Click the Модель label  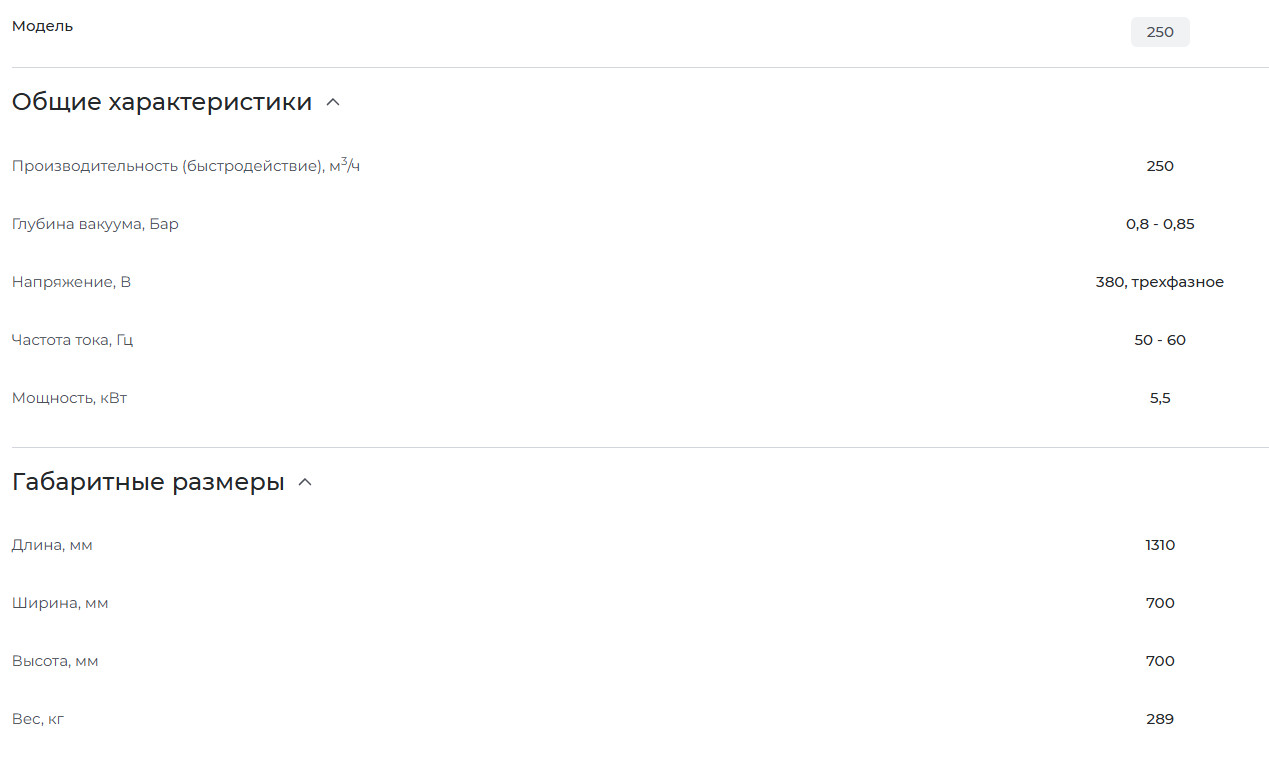pyautogui.click(x=42, y=26)
